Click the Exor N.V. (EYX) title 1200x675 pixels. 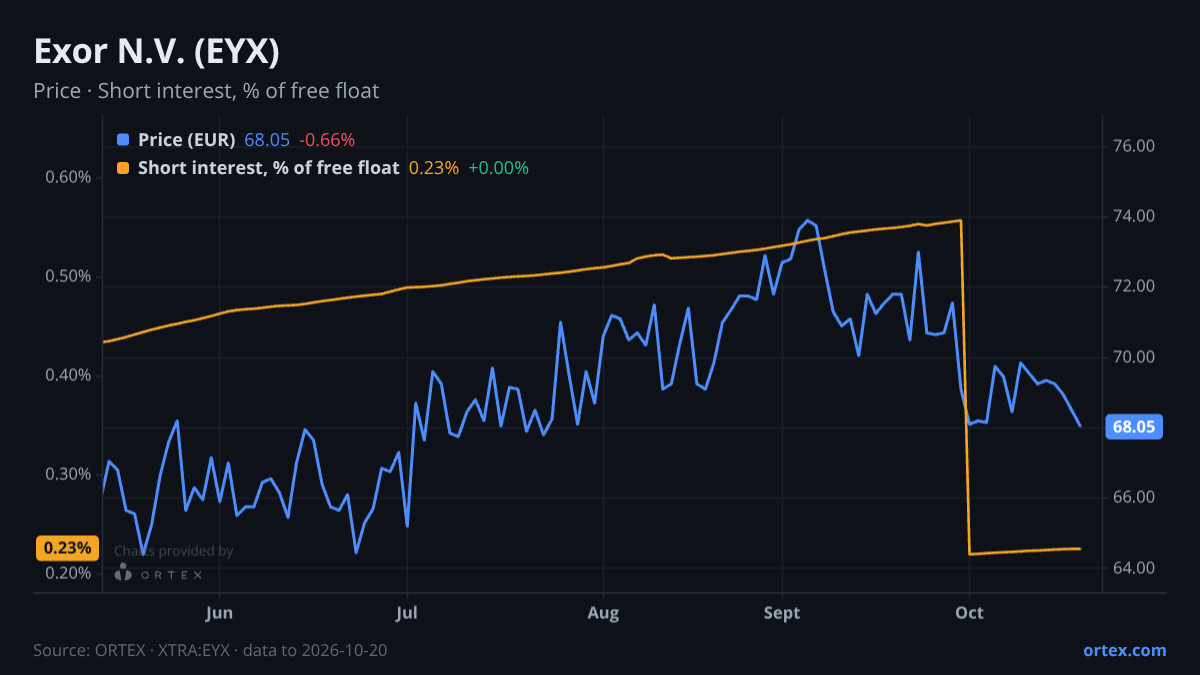[156, 51]
